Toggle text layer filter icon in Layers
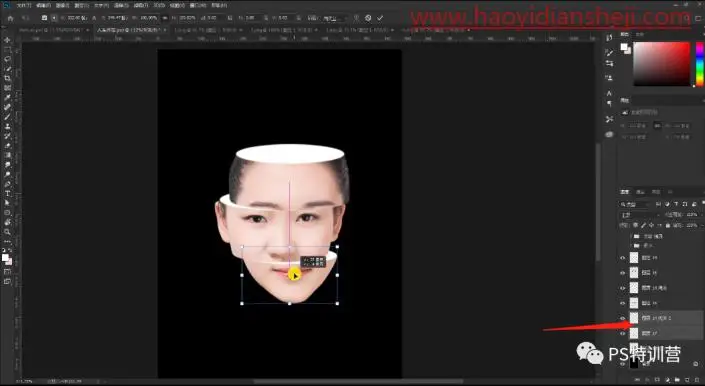This screenshot has height=386, width=705. click(676, 204)
